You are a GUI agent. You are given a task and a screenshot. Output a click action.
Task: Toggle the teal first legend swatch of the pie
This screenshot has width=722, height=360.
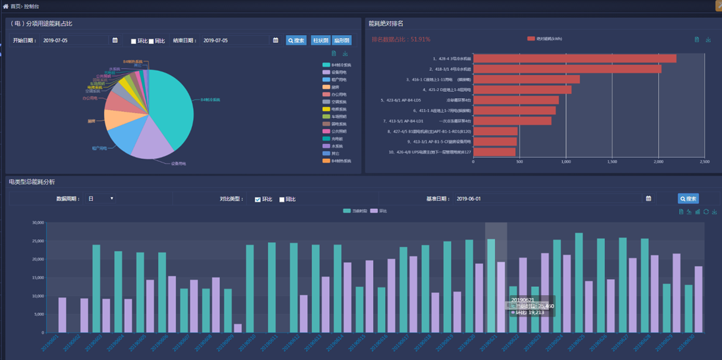pyautogui.click(x=326, y=65)
